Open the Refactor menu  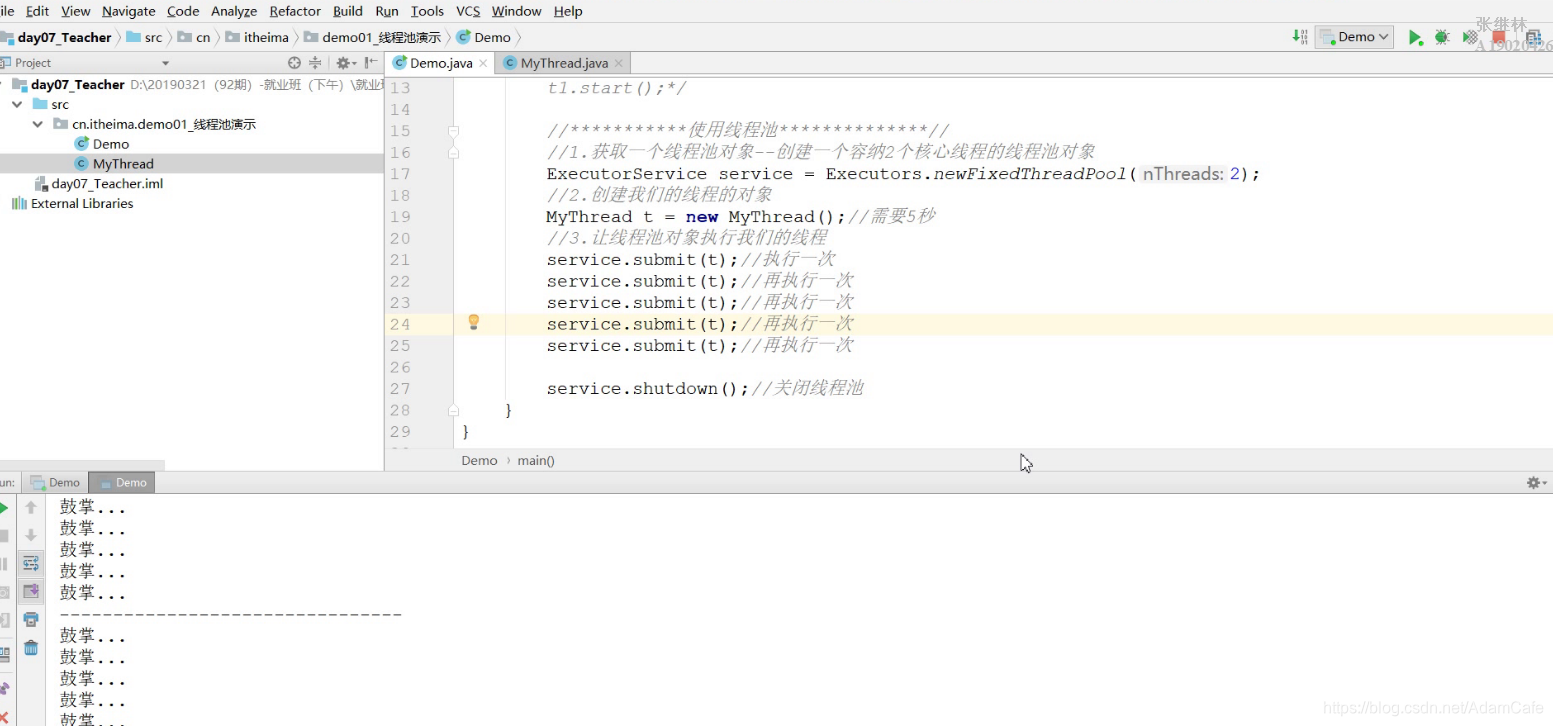pos(295,11)
